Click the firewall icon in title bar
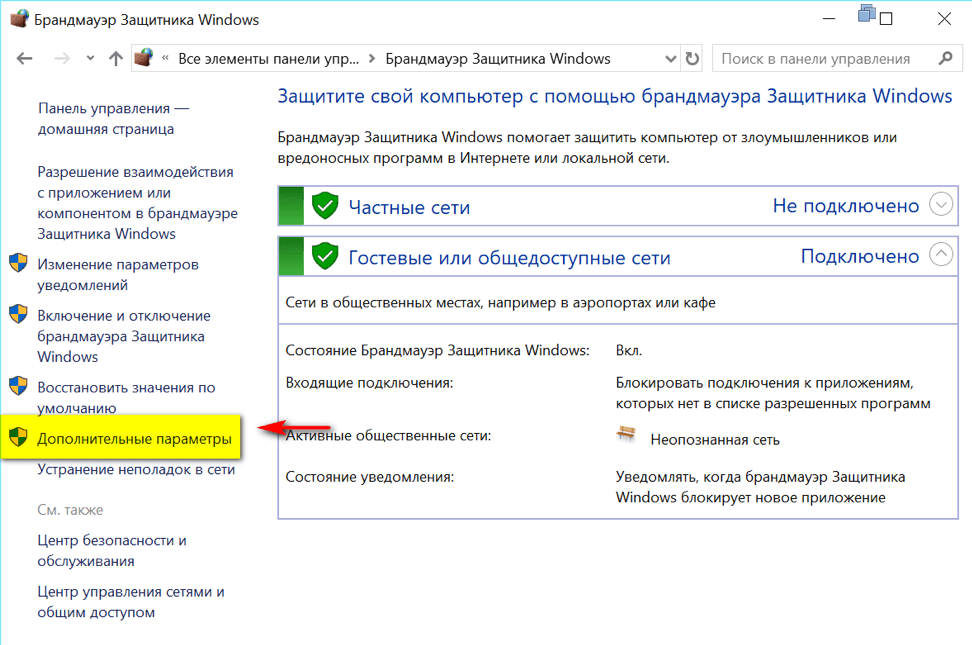The height and width of the screenshot is (645, 972). pyautogui.click(x=19, y=19)
